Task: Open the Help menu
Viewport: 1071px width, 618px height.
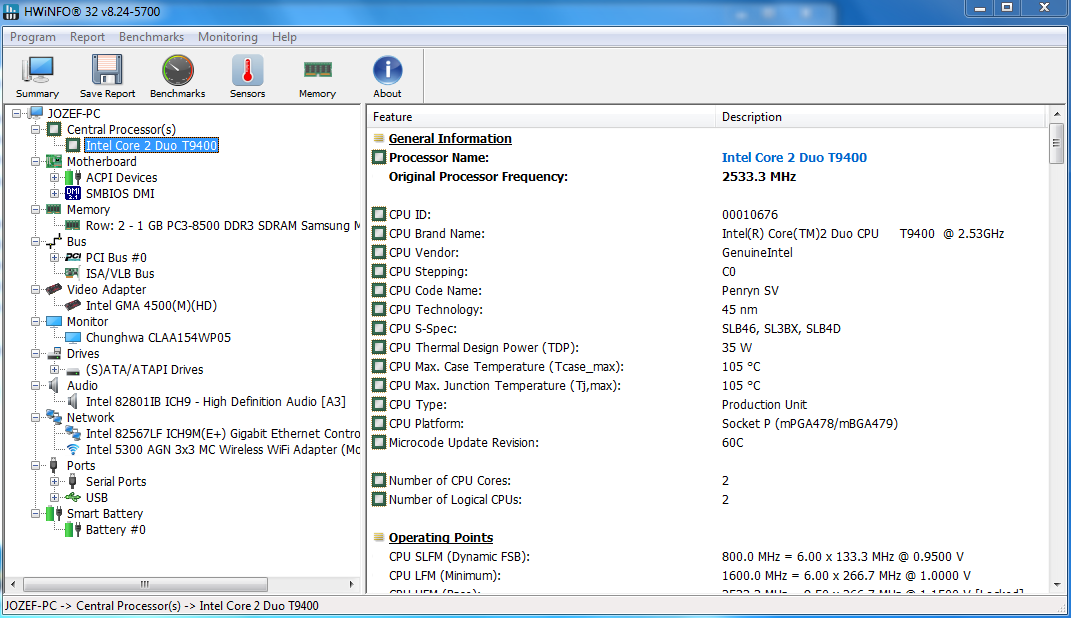Action: tap(284, 37)
